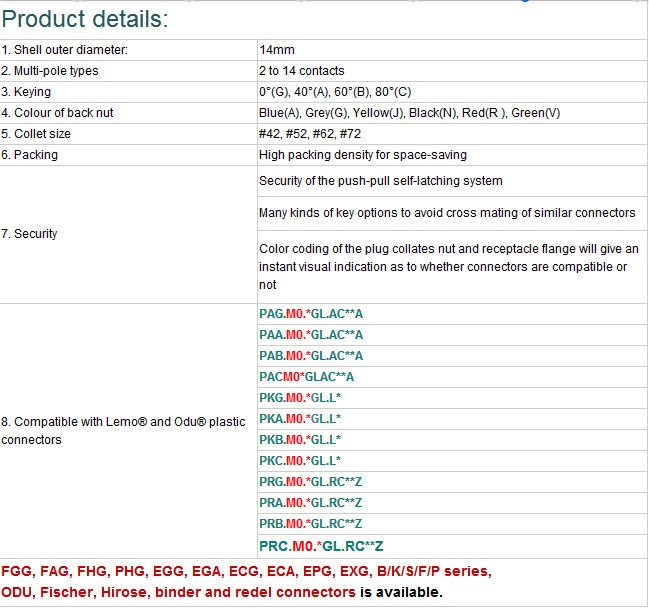Click the 'High packing density for space-saving' text
Screen dimensions: 649x616
click(363, 155)
